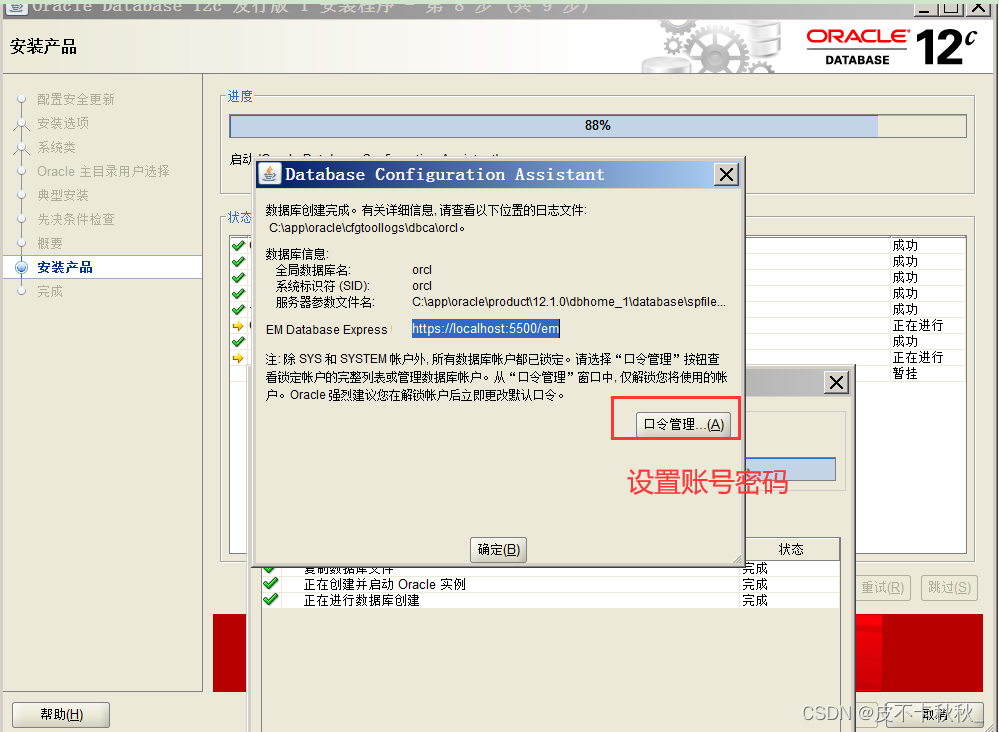Image resolution: width=999 pixels, height=732 pixels.
Task: Close the secondary progress dialog behind
Action: coord(836,382)
